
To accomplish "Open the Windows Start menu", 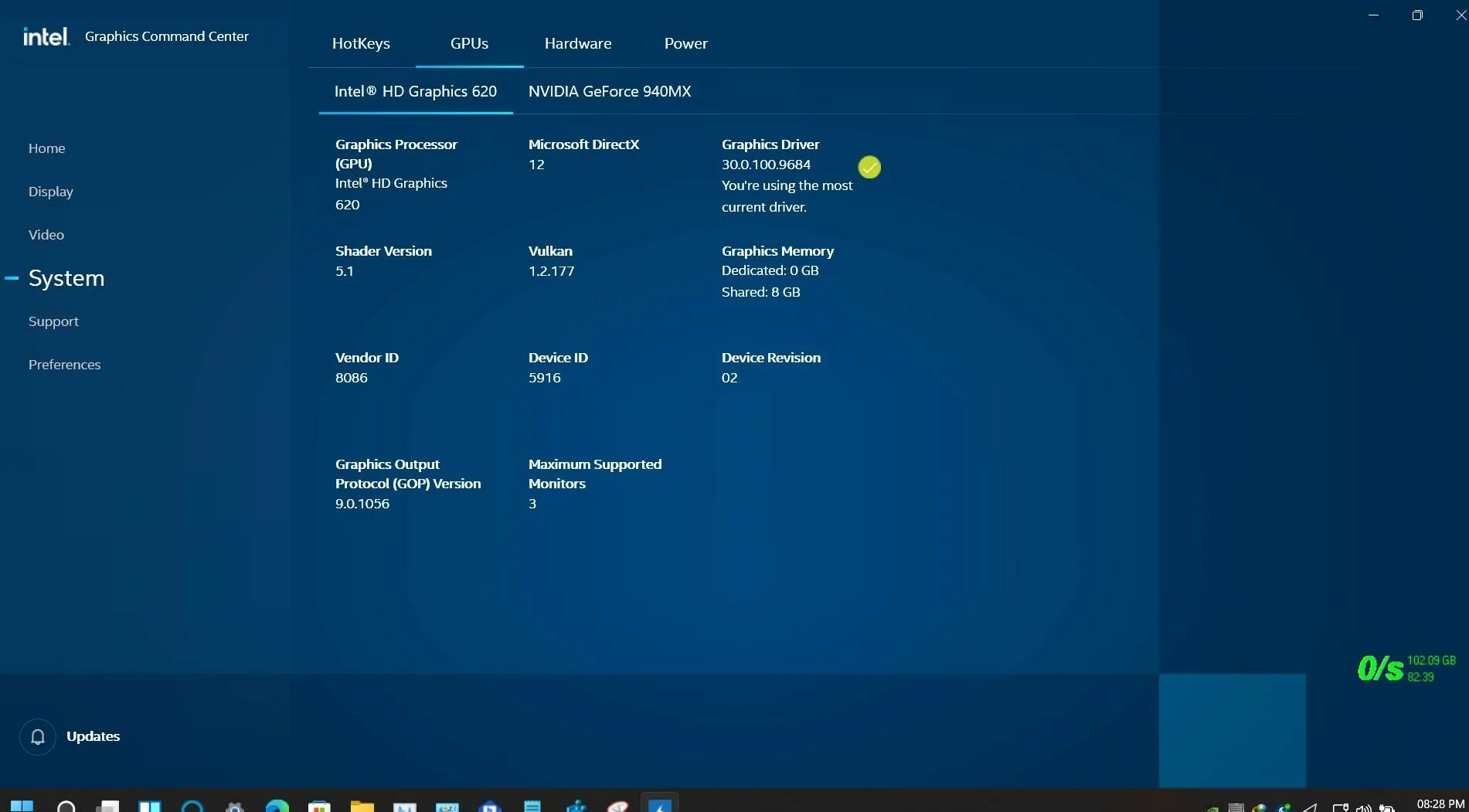I will pyautogui.click(x=22, y=806).
